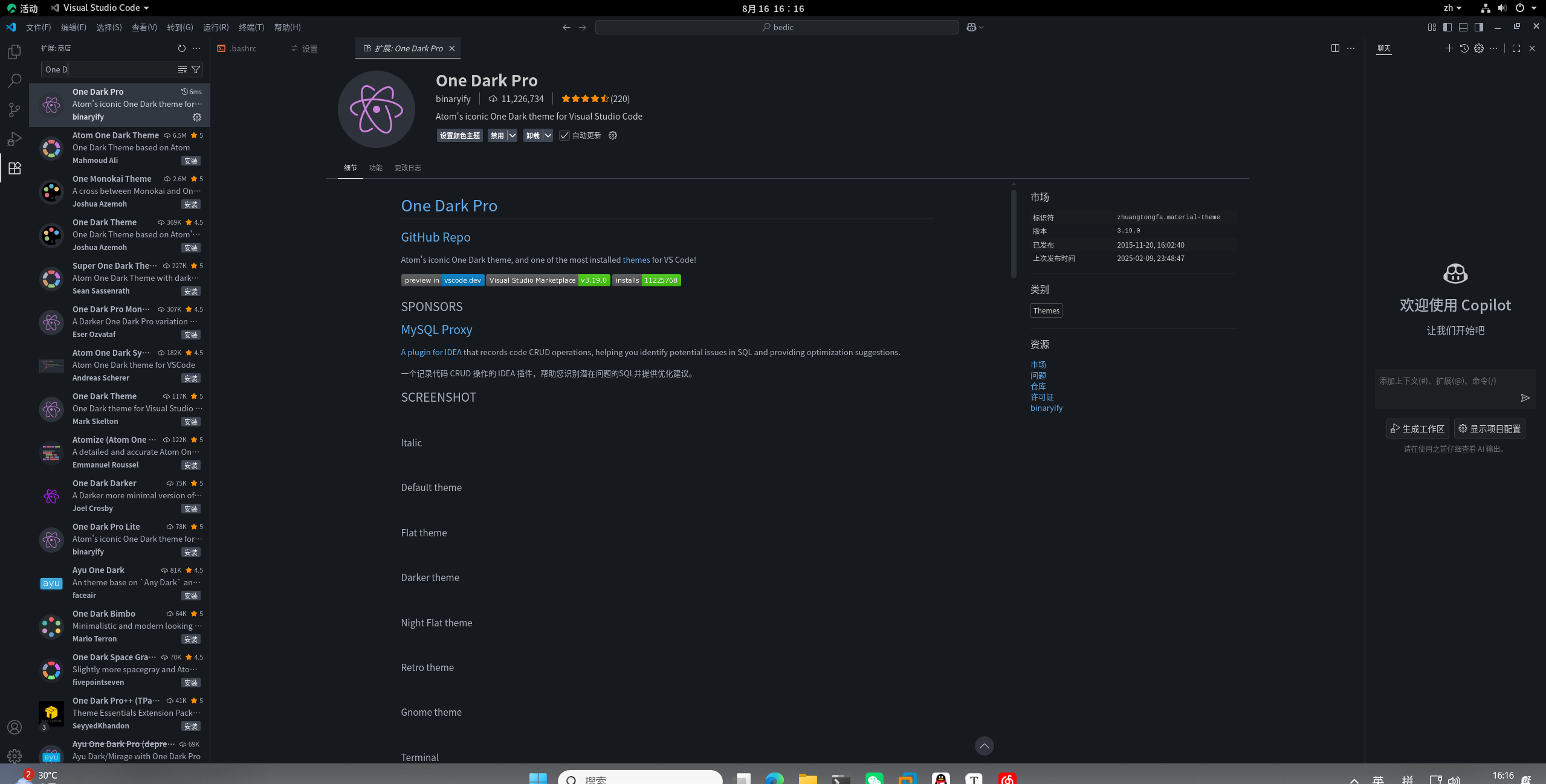This screenshot has height=784, width=1546.
Task: Open the GitHub Repo link
Action: pyautogui.click(x=435, y=237)
